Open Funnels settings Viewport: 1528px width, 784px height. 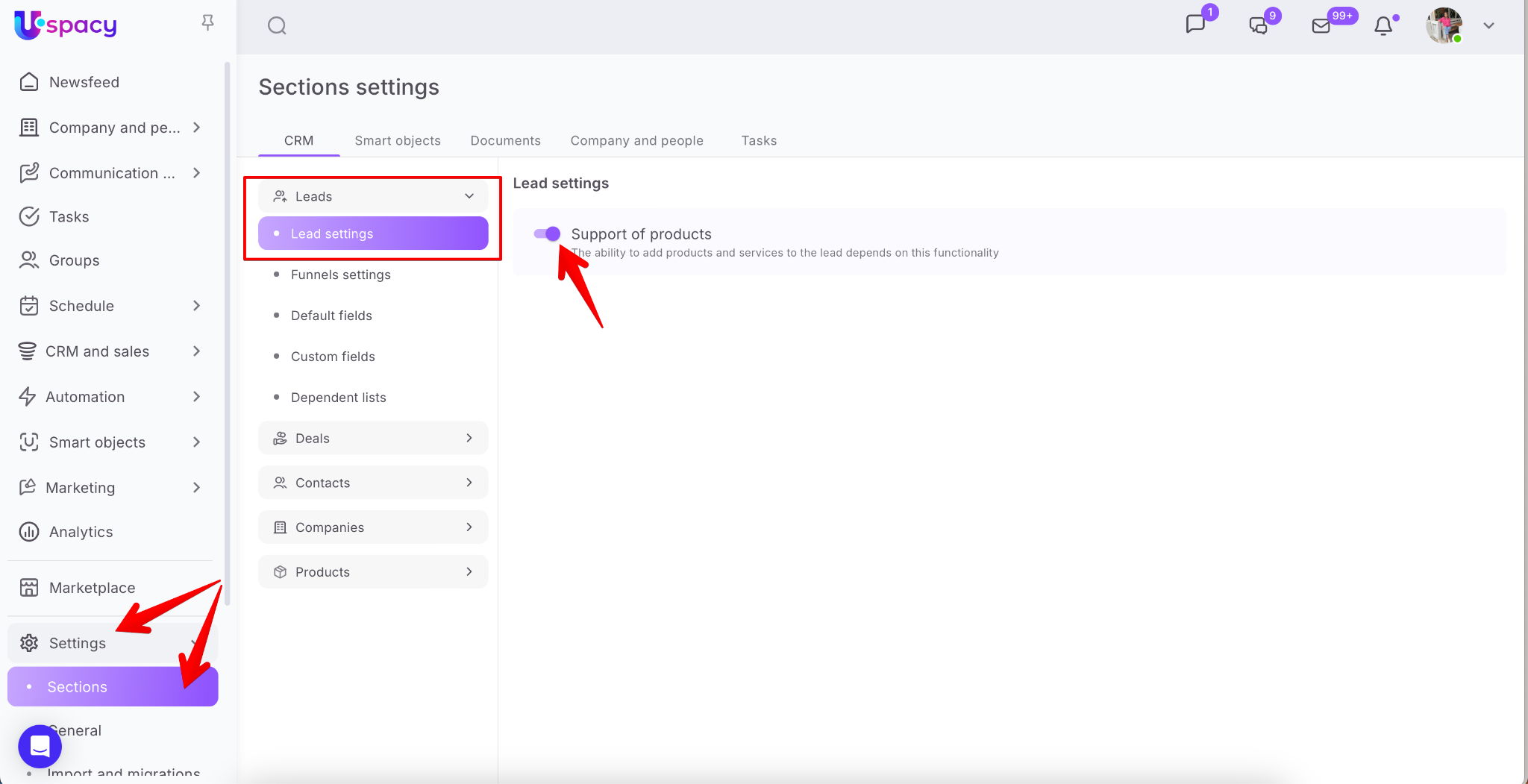pyautogui.click(x=340, y=275)
